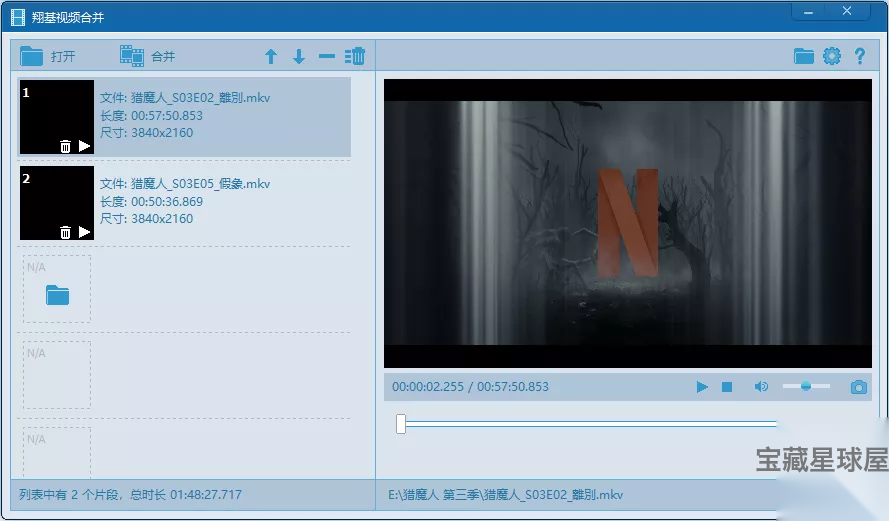
Task: Click the video seek bar handle
Action: [x=401, y=423]
